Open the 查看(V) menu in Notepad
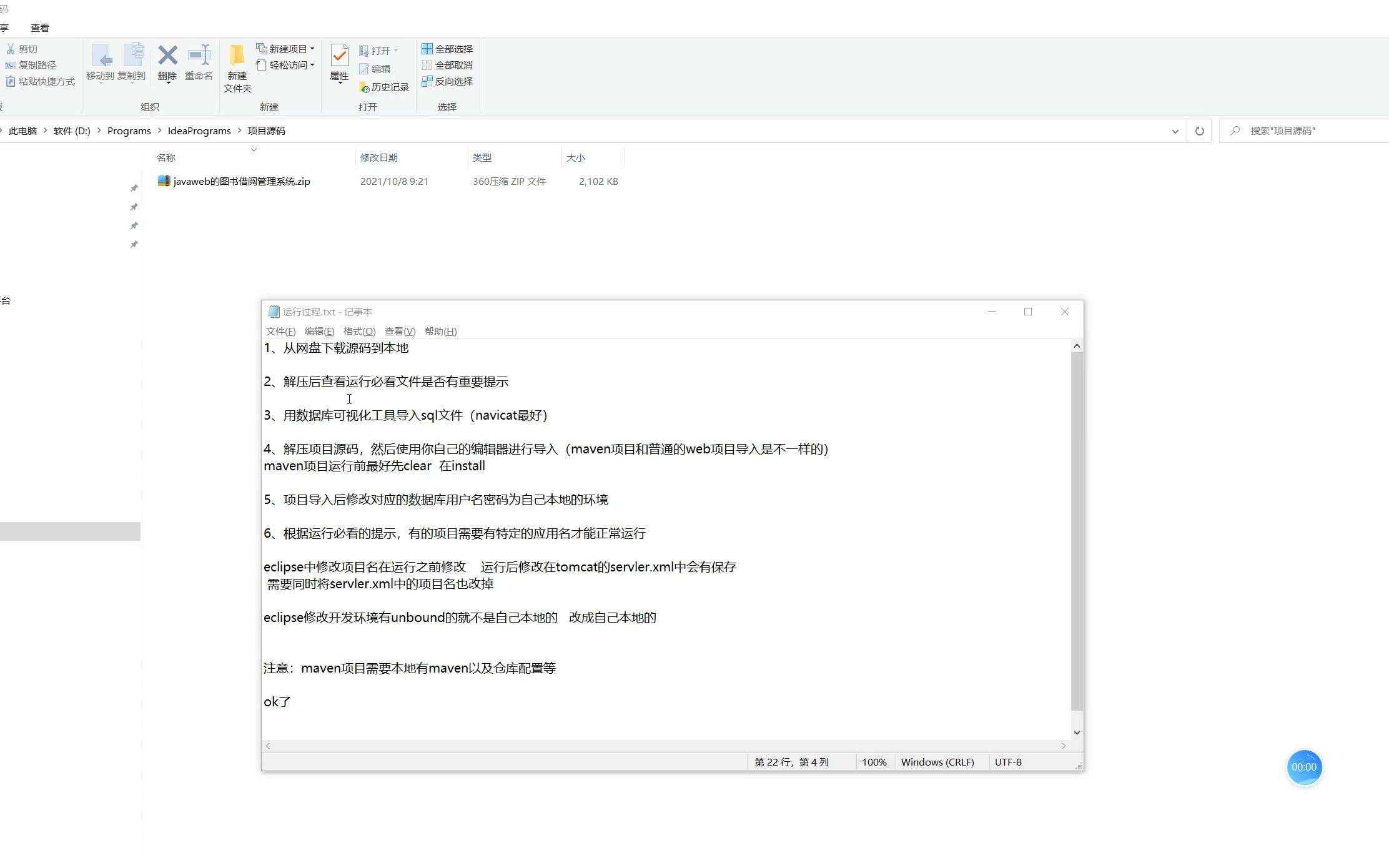Viewport: 1389px width, 868px height. (400, 332)
